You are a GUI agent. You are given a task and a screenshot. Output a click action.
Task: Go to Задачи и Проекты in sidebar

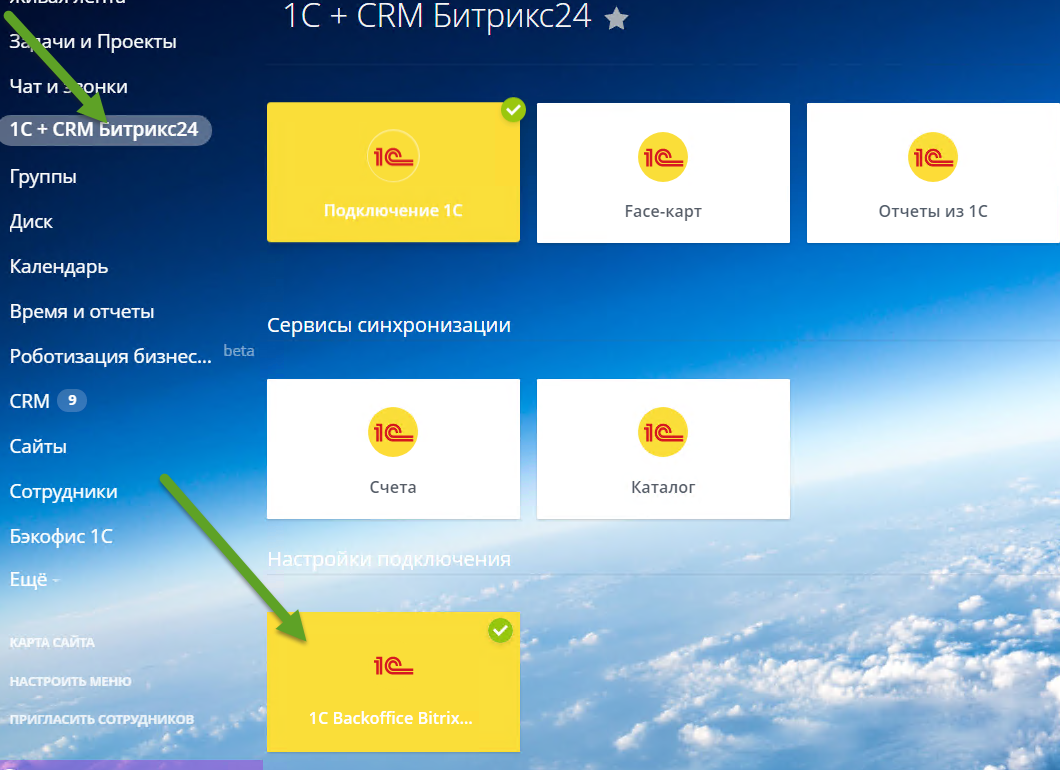point(93,42)
